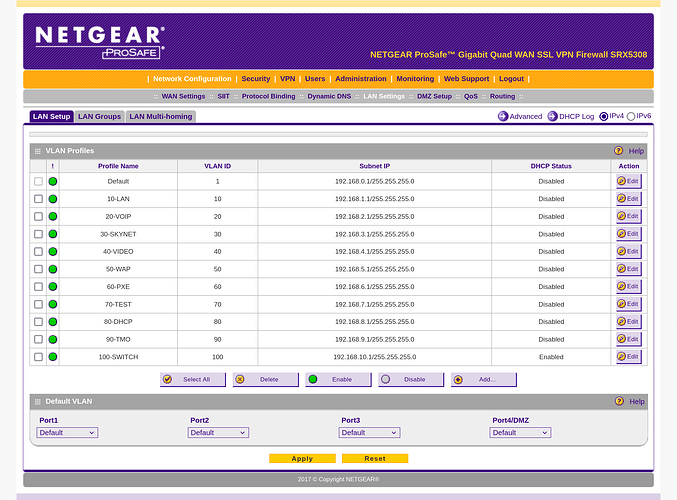Edit the 30-SKYNET profile
Image resolution: width=677 pixels, height=500 pixels.
(629, 234)
